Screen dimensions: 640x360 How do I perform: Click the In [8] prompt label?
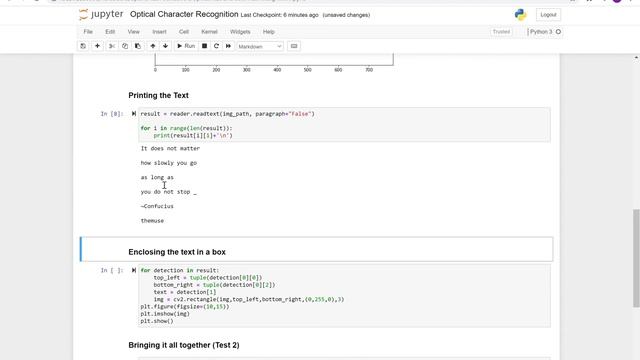112,114
